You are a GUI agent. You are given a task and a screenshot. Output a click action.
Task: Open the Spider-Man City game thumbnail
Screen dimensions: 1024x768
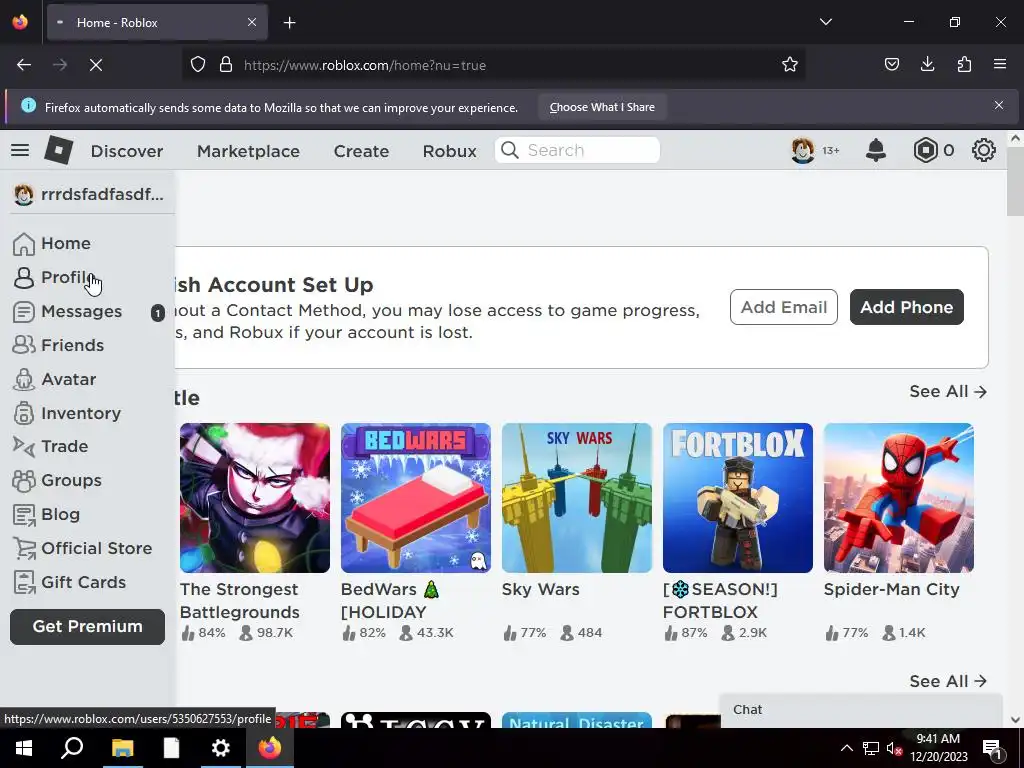point(899,498)
